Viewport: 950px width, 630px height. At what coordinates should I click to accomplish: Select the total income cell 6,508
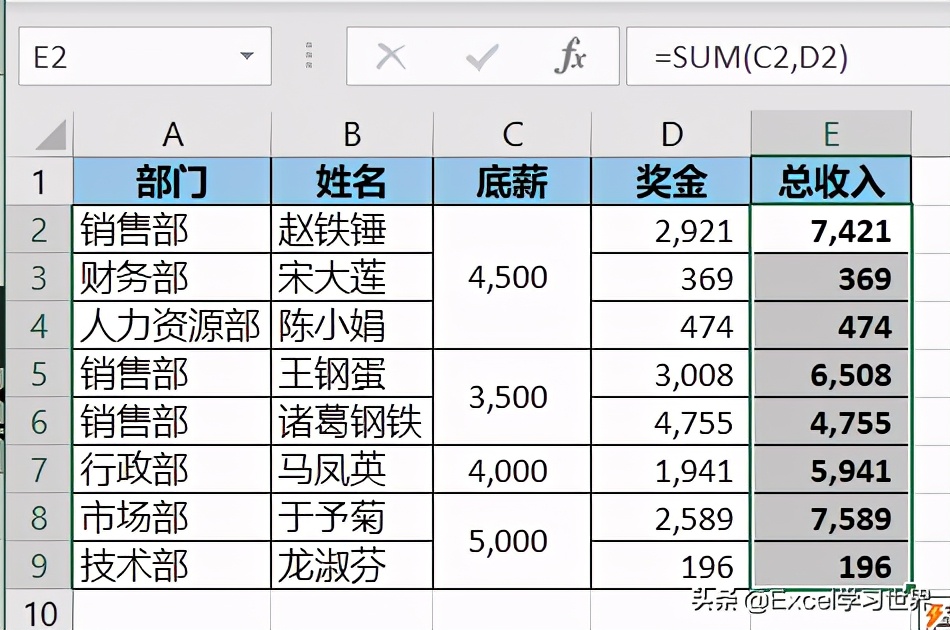pos(831,373)
